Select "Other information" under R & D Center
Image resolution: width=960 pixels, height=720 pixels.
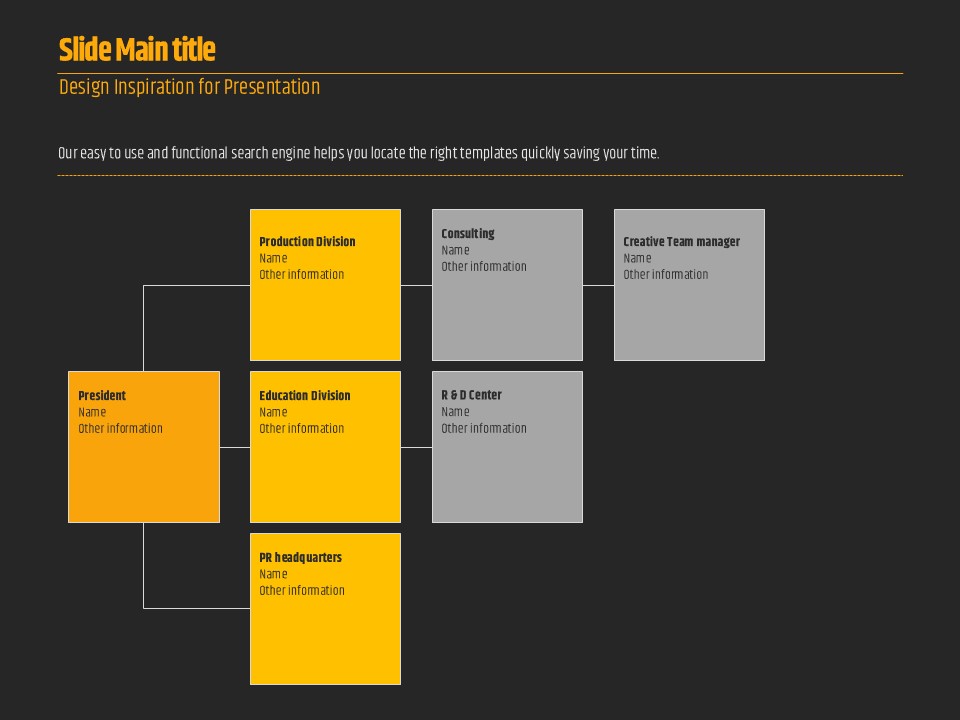[x=484, y=429]
